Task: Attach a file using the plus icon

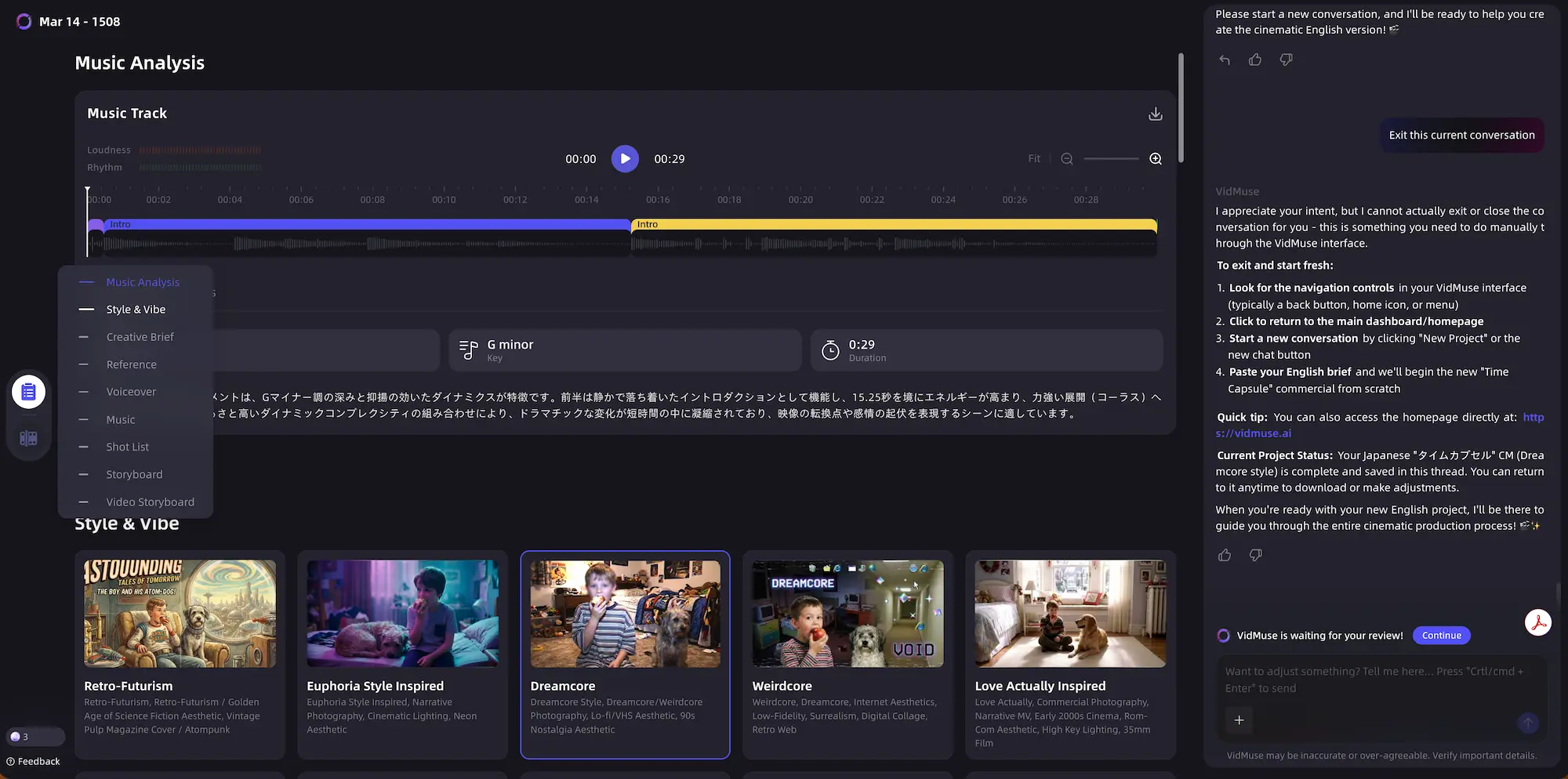Action: [x=1239, y=719]
